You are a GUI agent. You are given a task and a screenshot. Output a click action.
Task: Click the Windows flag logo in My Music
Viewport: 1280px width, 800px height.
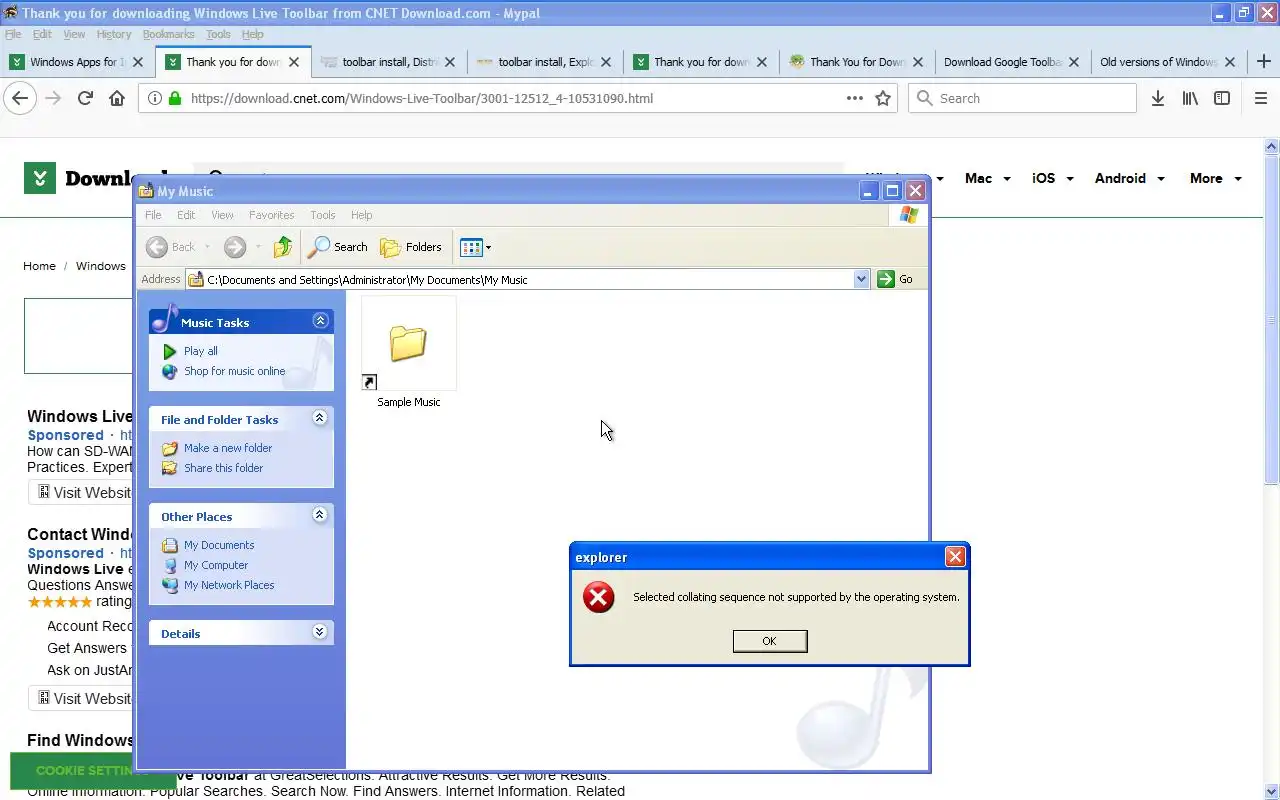(908, 215)
